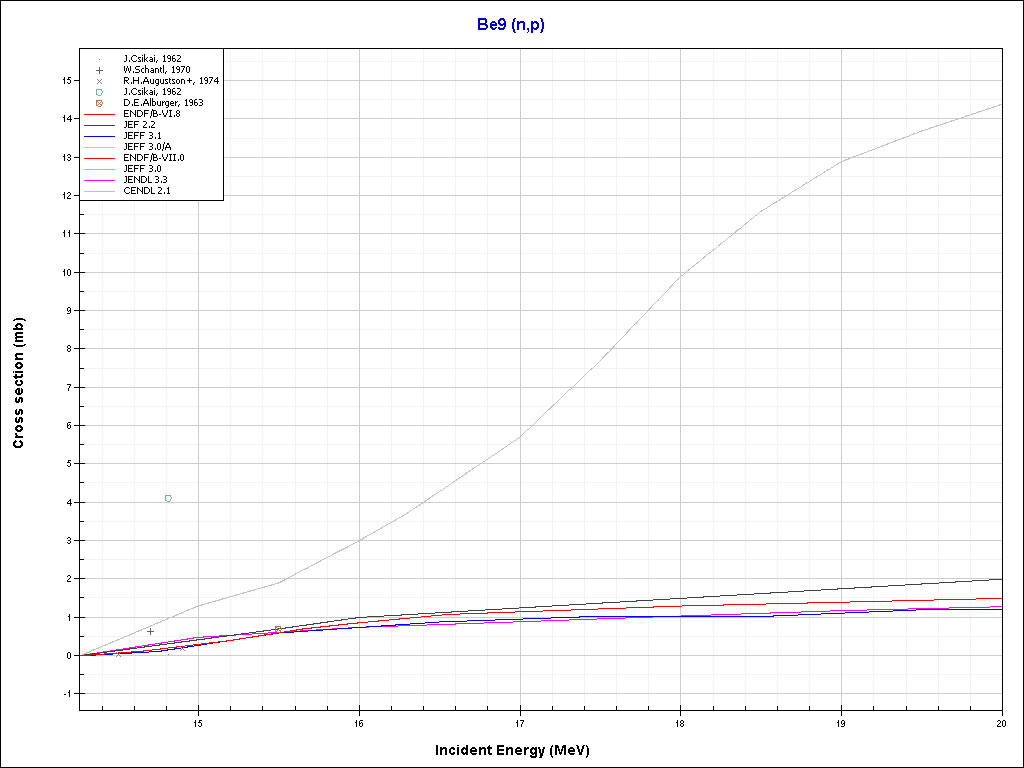Select the Incident Energy (MeV) axis label
Viewport: 1024px width, 768px height.
pos(519,750)
